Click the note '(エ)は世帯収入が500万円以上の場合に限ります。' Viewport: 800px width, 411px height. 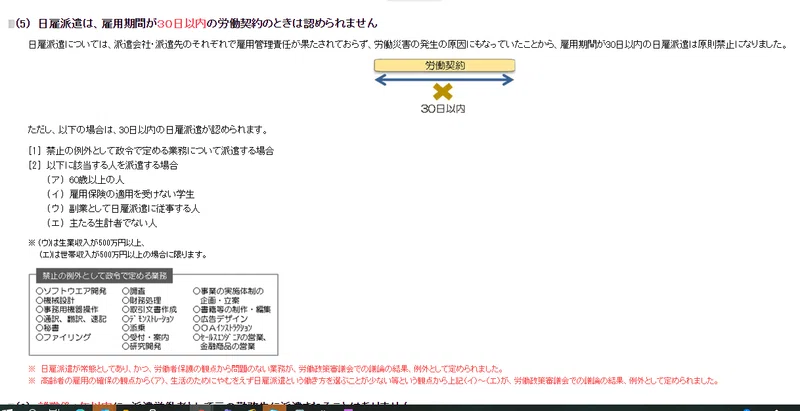122,254
